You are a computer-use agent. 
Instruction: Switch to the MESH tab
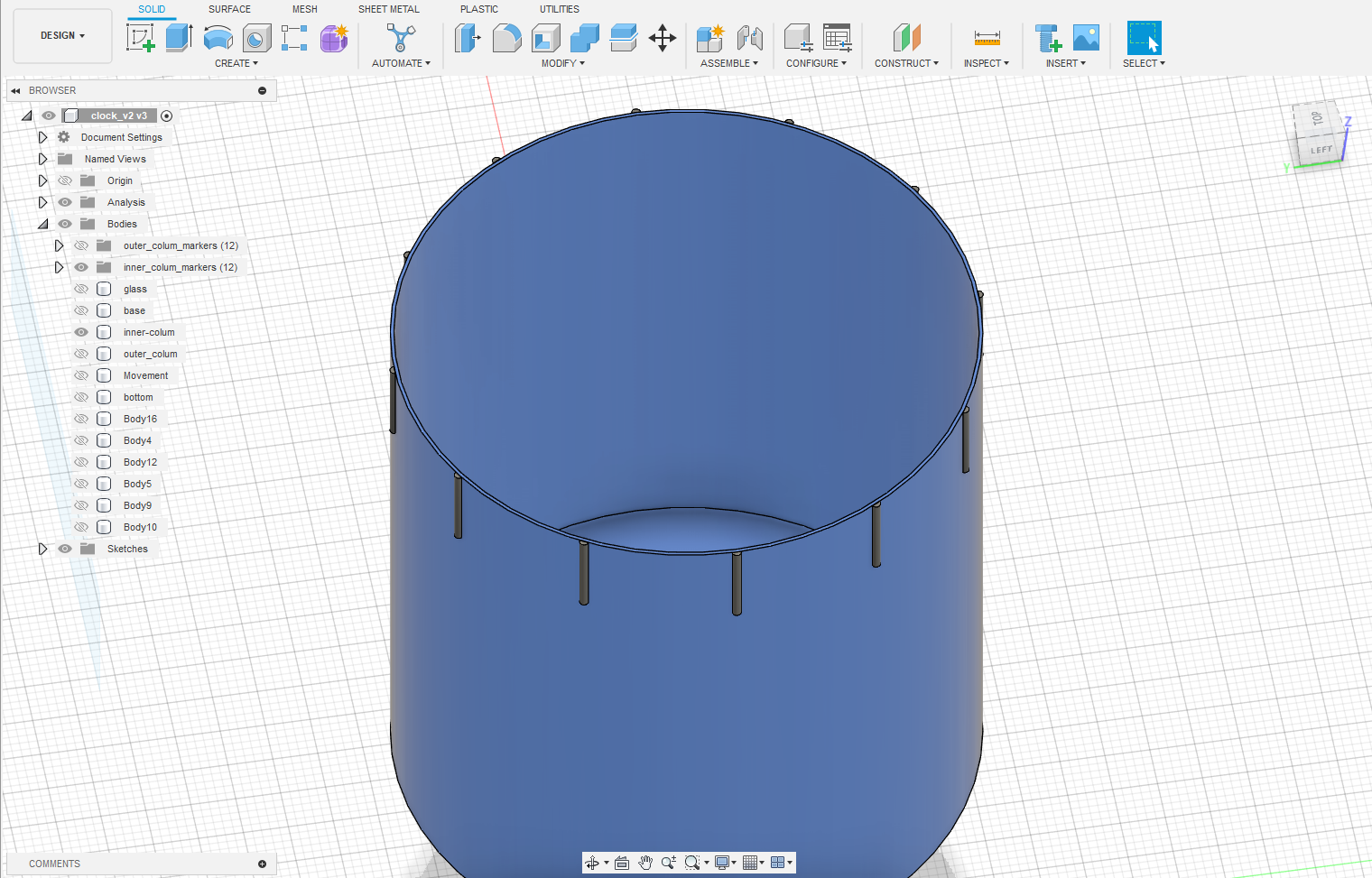[x=304, y=9]
